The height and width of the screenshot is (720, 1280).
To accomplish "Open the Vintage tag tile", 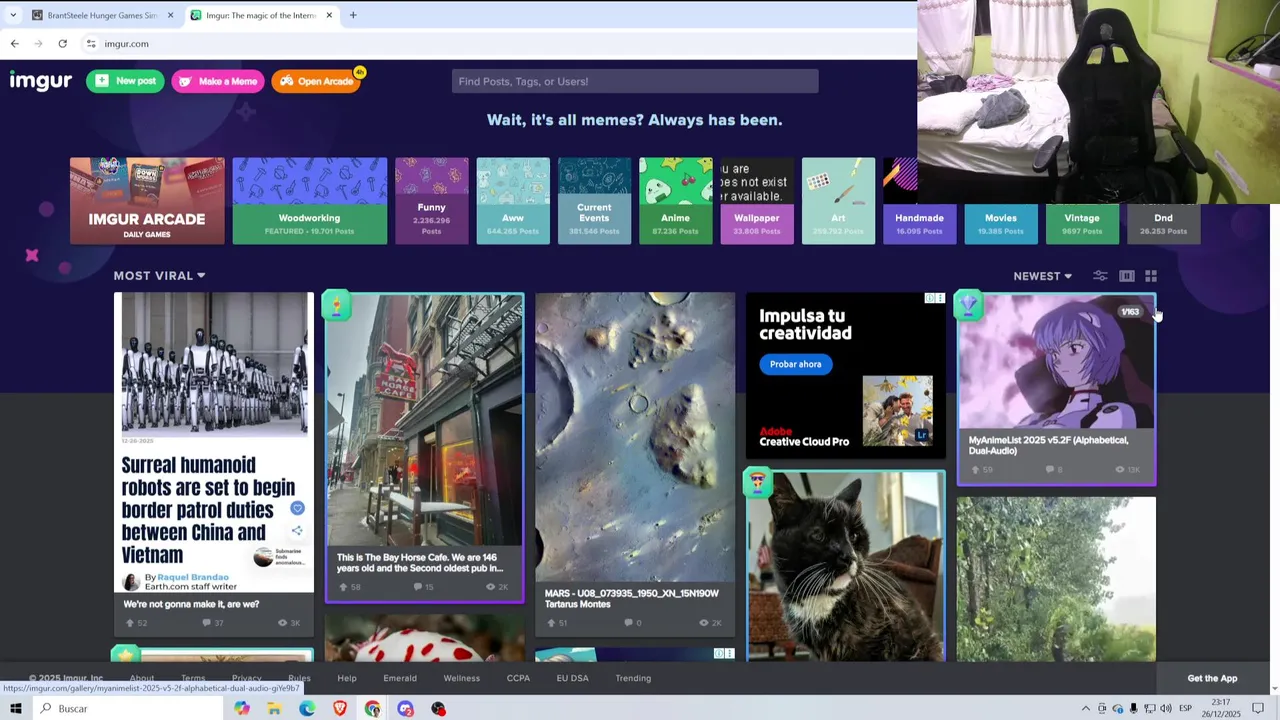I will 1082,223.
